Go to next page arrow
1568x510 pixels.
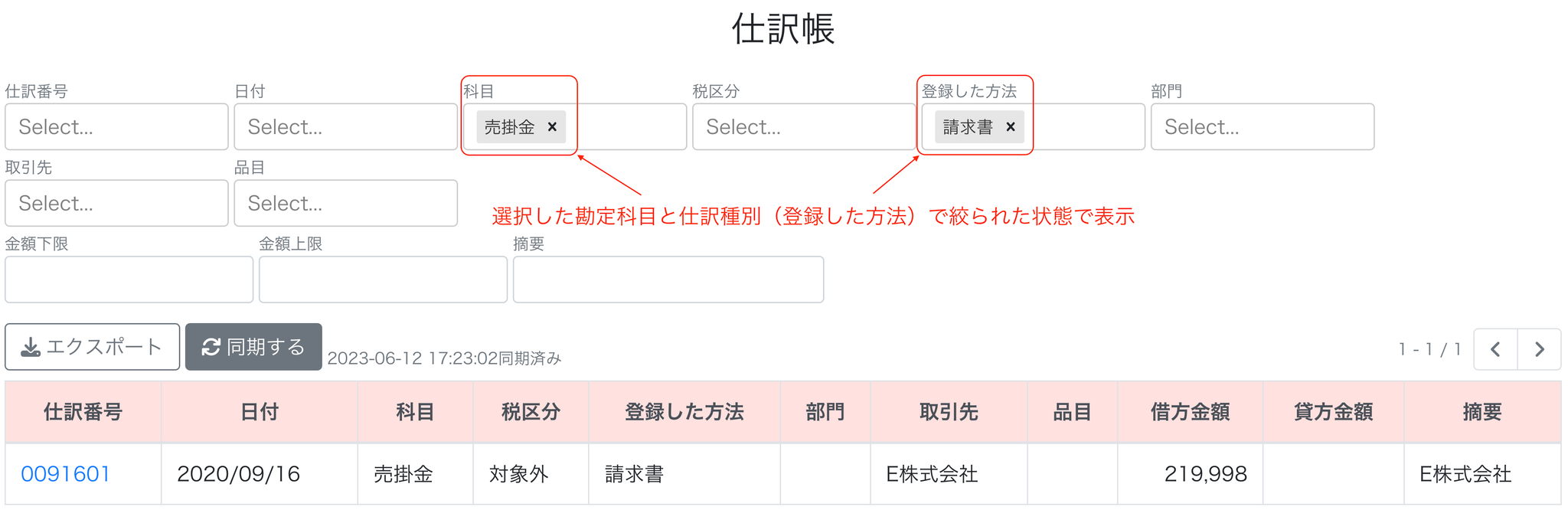(x=1540, y=349)
